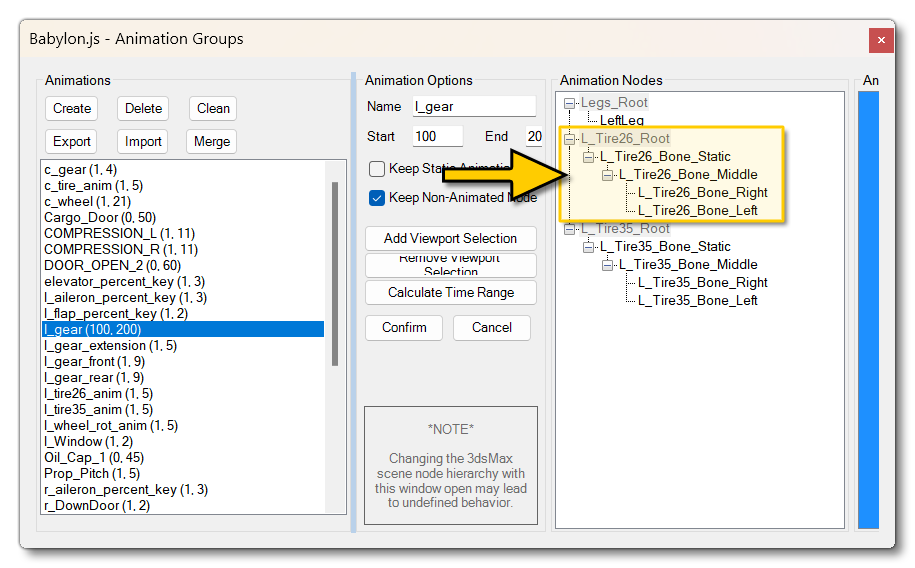This screenshot has height=568, width=915.
Task: Collapse the L_Tire26_Bone_Static node
Action: pos(589,157)
